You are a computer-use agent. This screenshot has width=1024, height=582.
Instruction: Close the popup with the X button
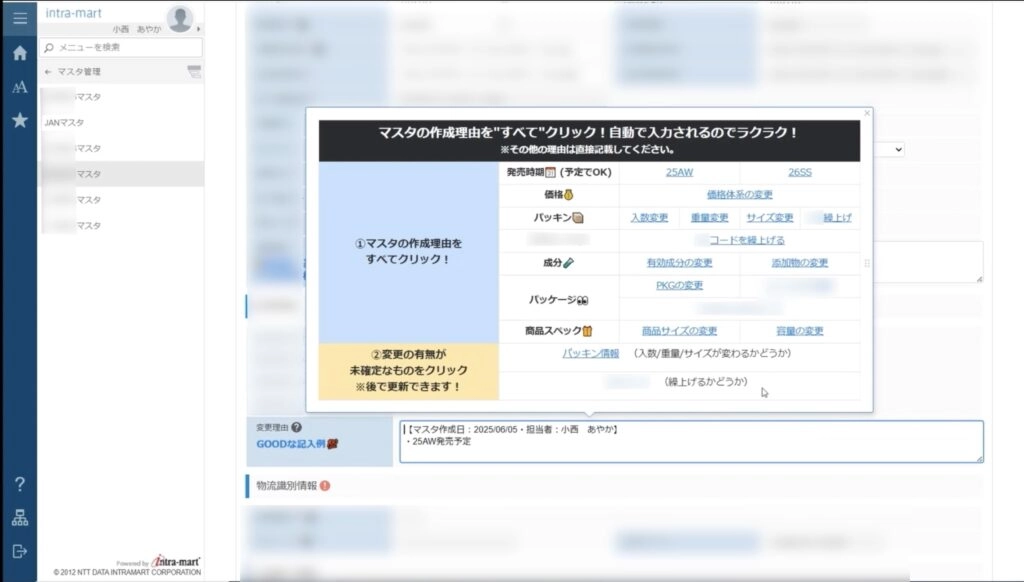867,113
